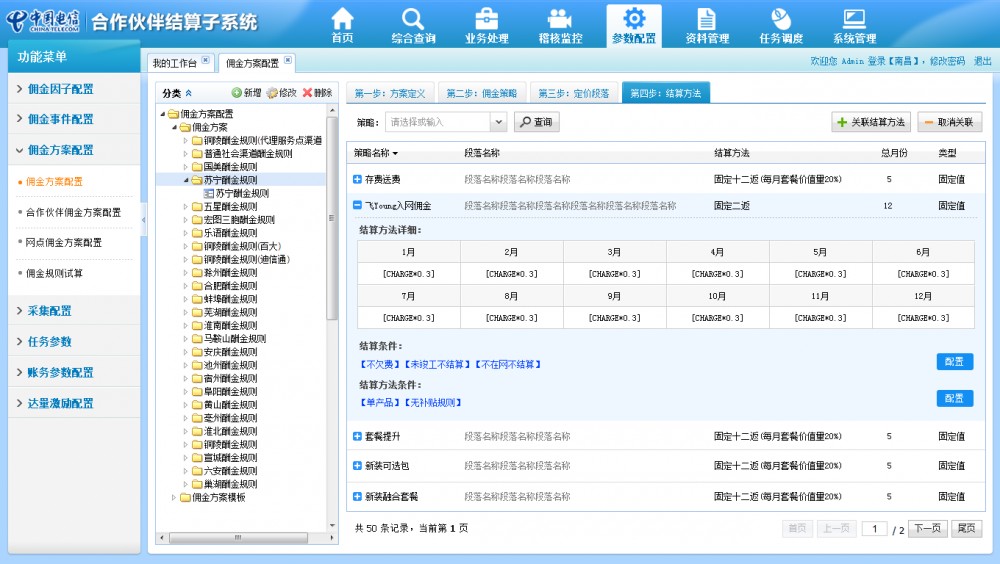
Task: Select 网点佣金方案配置 menu item
Action: pyautogui.click(x=63, y=242)
